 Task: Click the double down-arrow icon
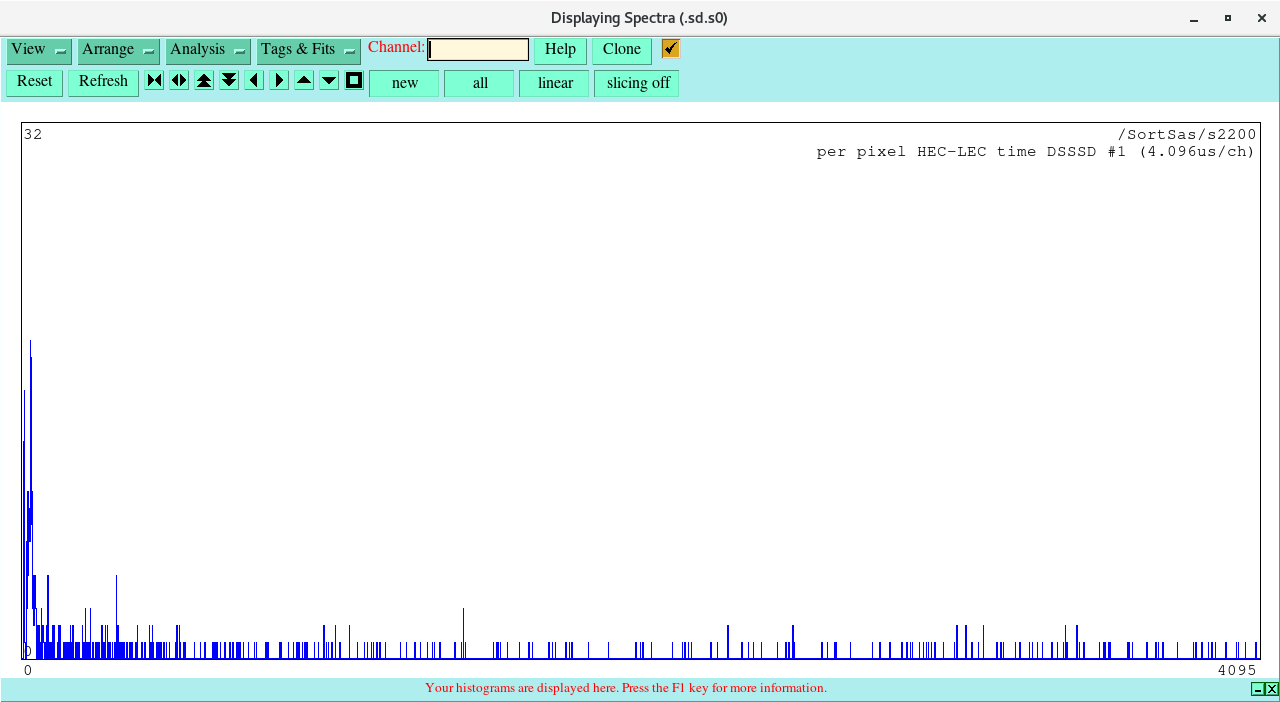pyautogui.click(x=229, y=81)
